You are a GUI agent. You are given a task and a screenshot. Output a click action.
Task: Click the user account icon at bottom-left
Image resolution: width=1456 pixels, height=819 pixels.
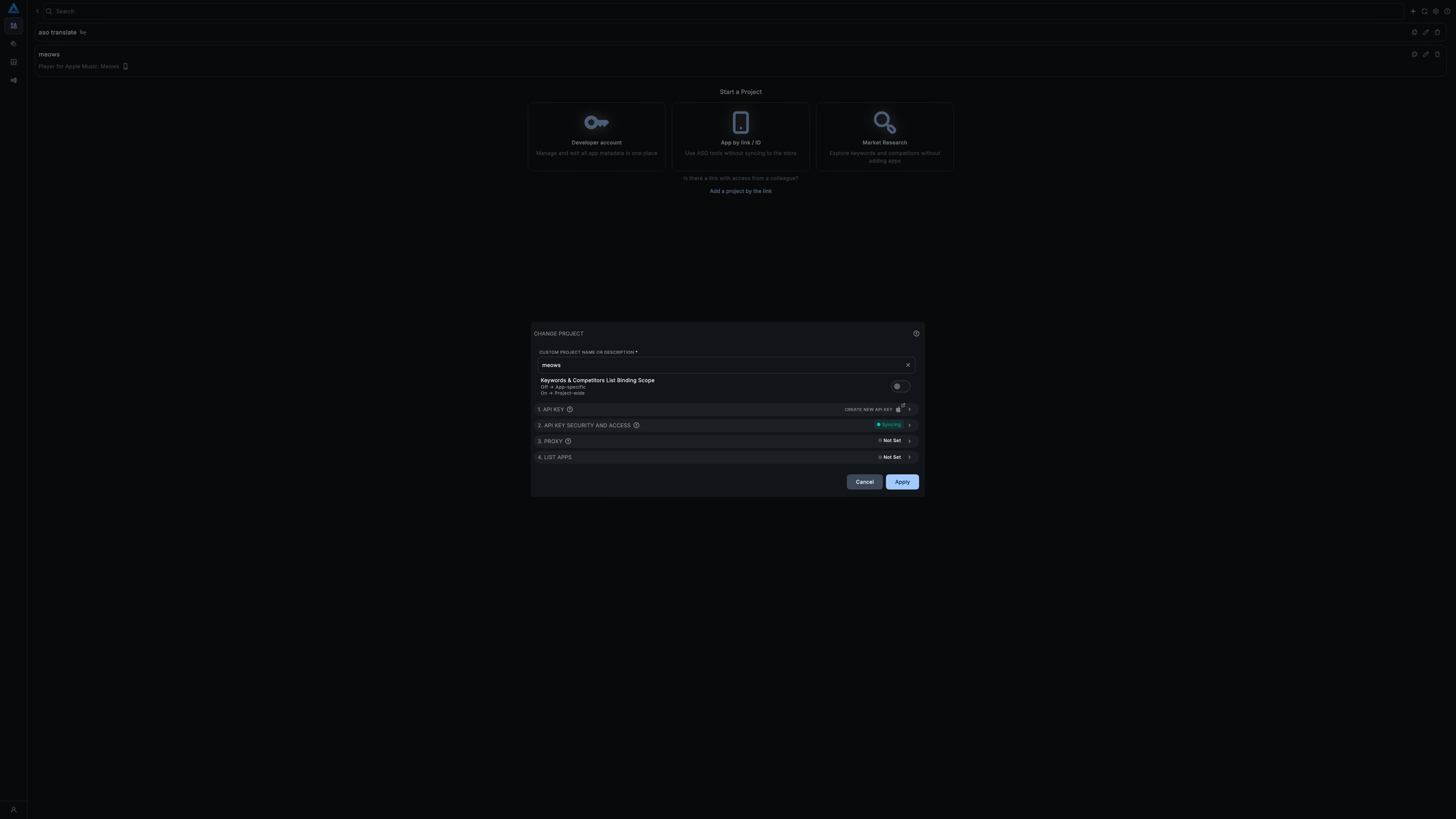coord(14,810)
